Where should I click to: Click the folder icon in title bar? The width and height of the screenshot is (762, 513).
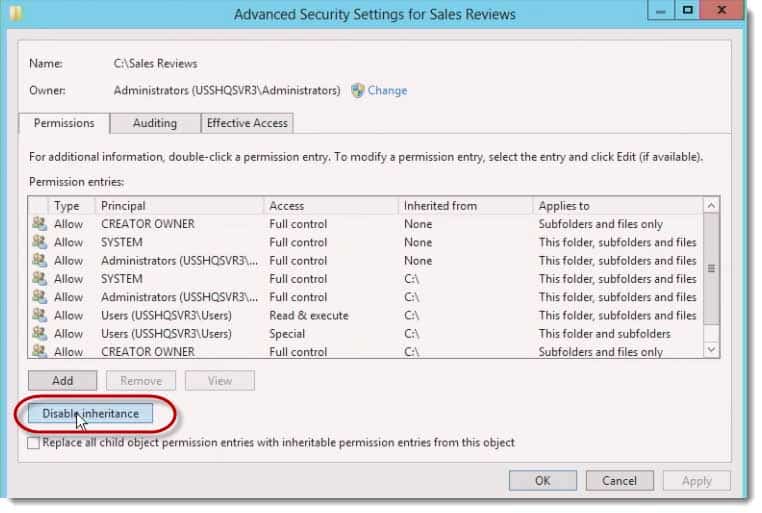click(16, 12)
